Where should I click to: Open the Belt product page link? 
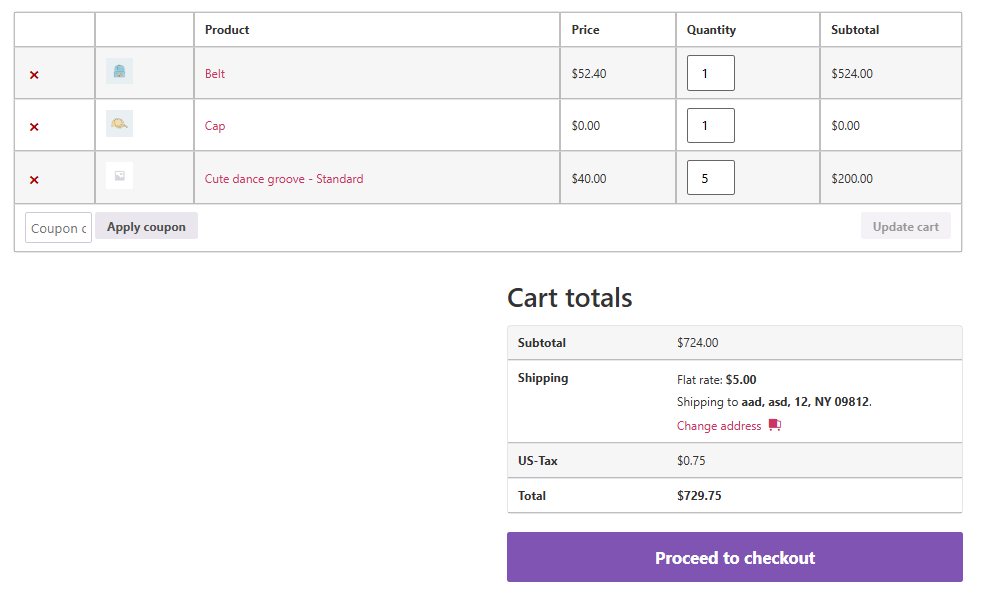215,74
